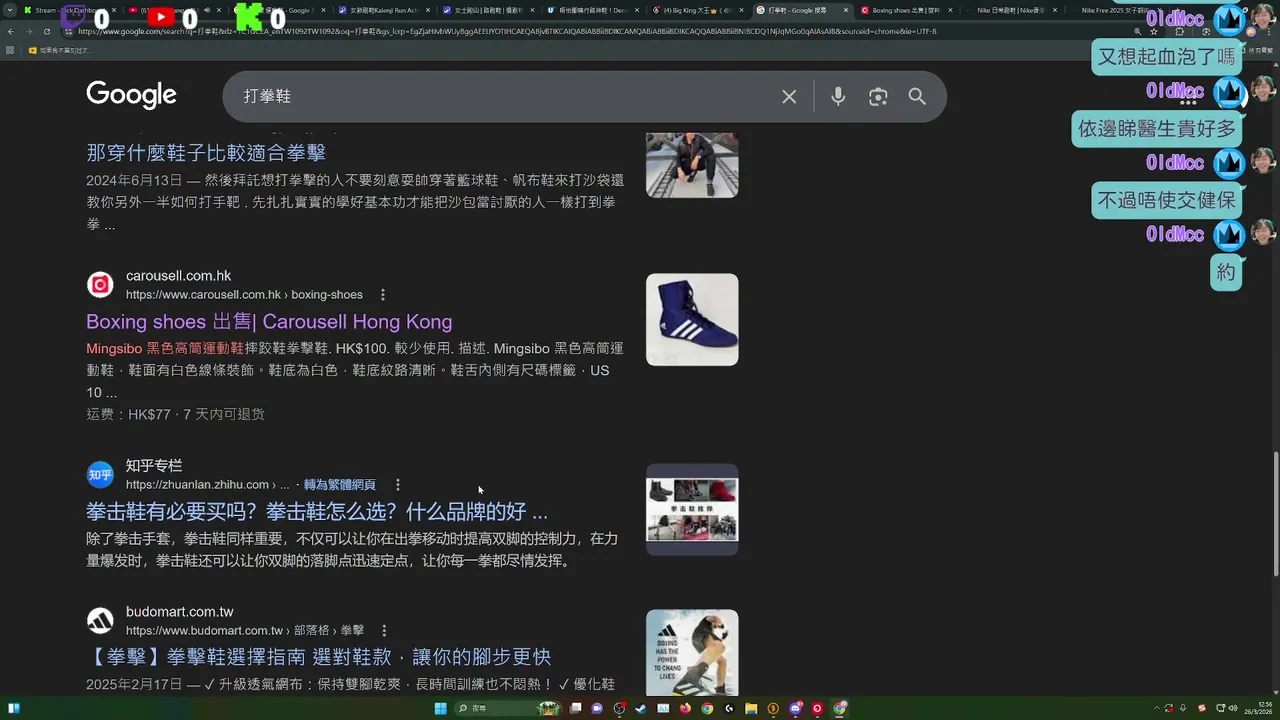Open the 拳击鞋有必要买吗 Zhihu result
The width and height of the screenshot is (1280, 720).
[317, 512]
